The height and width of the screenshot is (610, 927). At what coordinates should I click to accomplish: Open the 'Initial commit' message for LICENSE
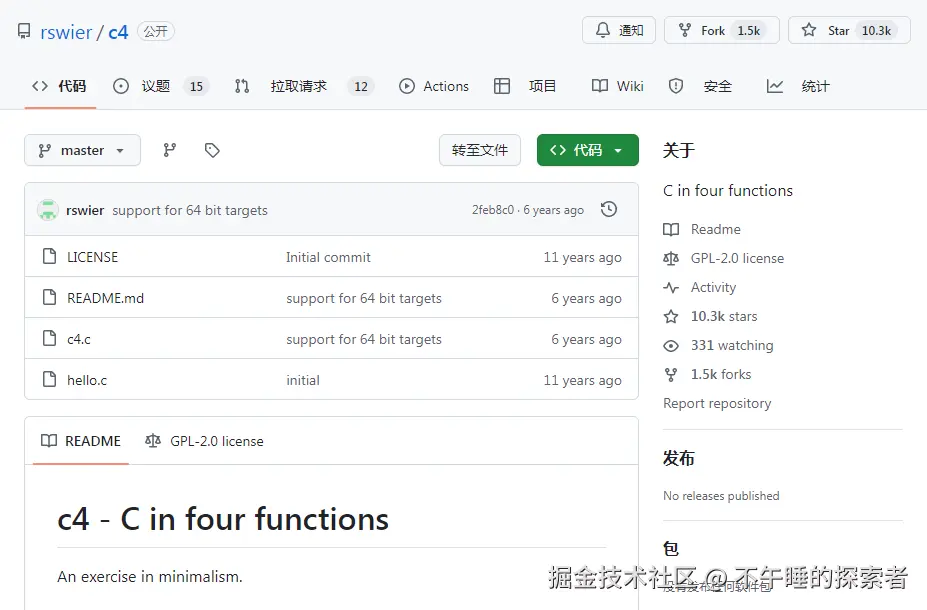point(328,257)
